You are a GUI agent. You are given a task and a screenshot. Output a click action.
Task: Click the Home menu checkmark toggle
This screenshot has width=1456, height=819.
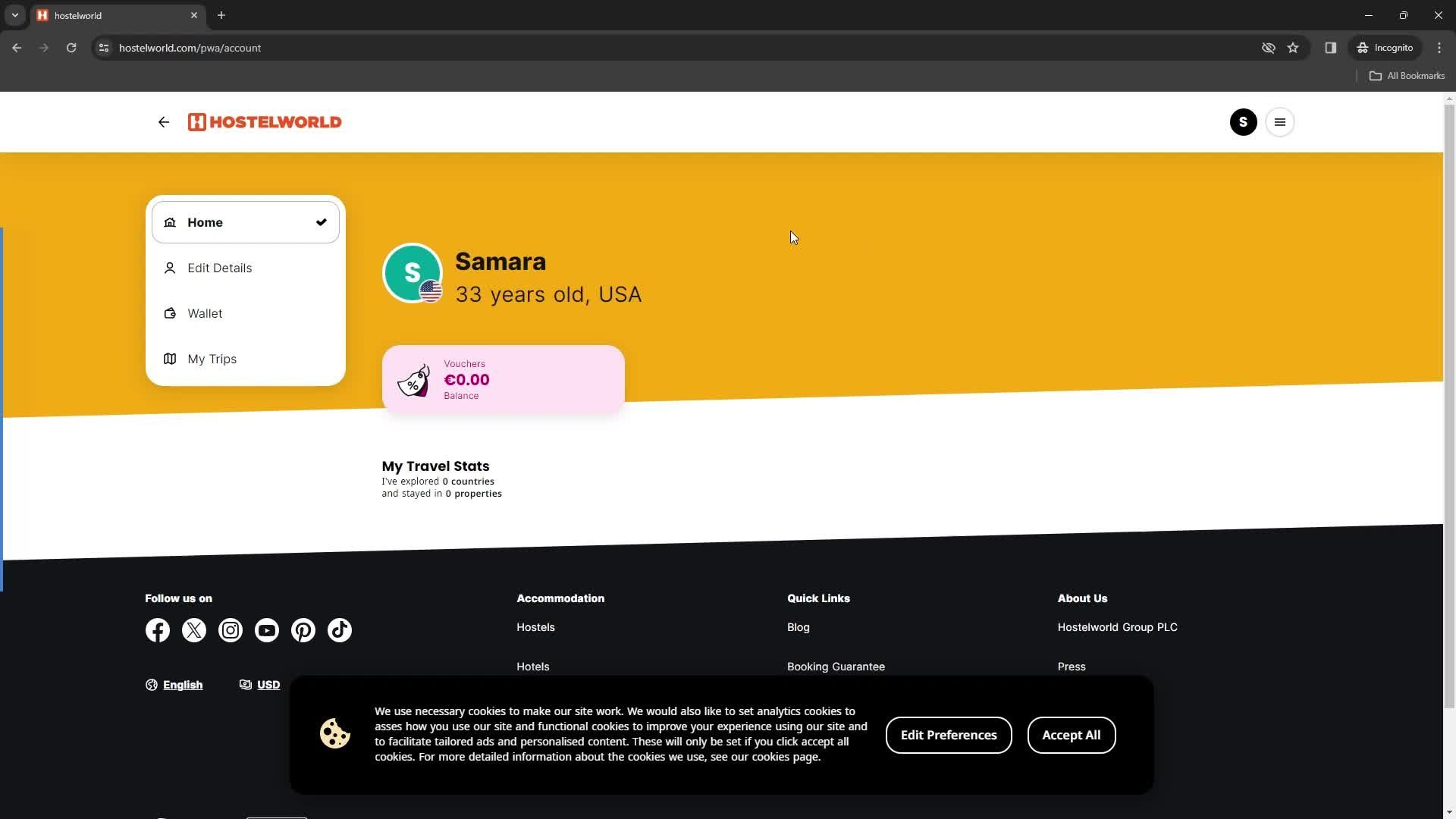(321, 221)
